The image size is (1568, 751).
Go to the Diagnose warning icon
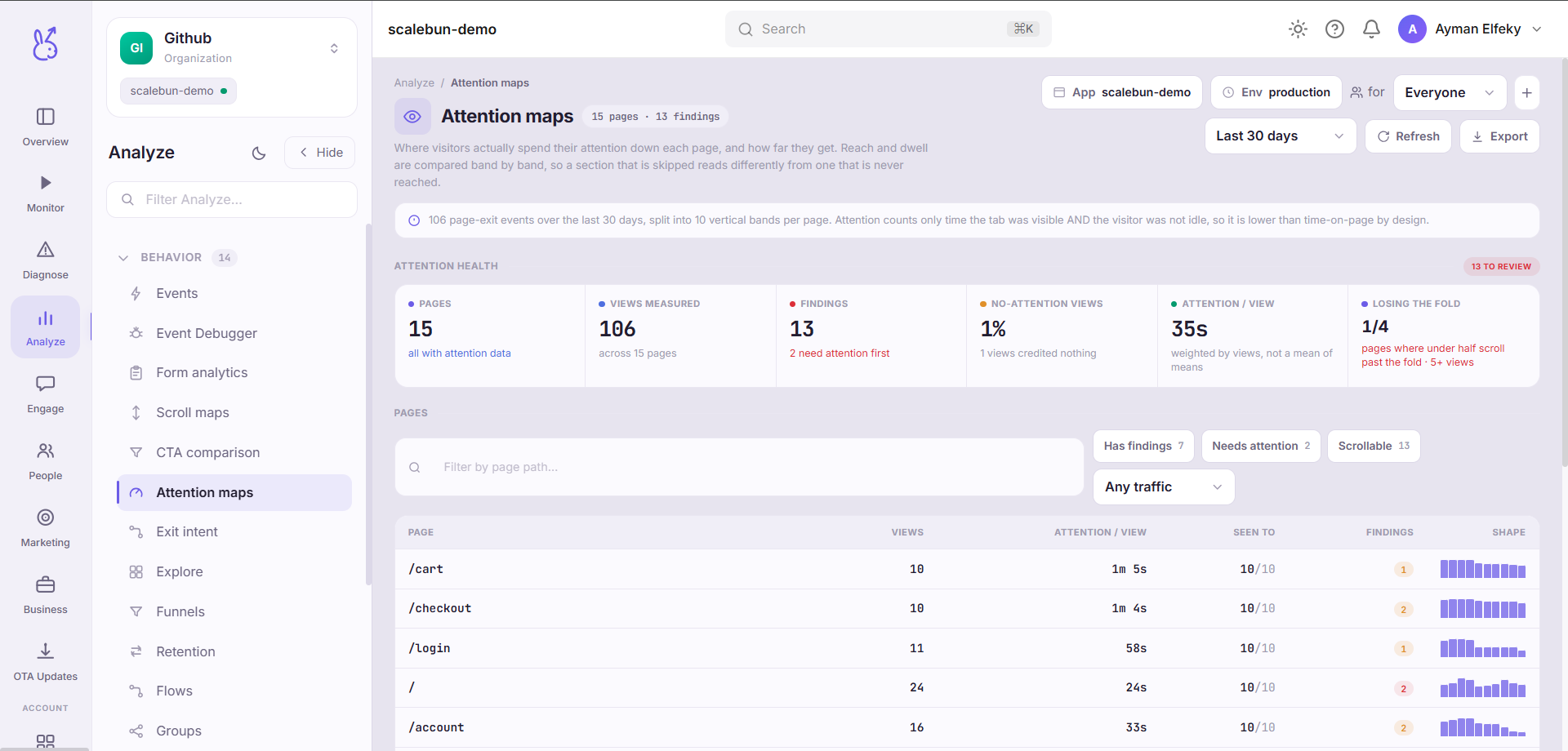click(46, 250)
